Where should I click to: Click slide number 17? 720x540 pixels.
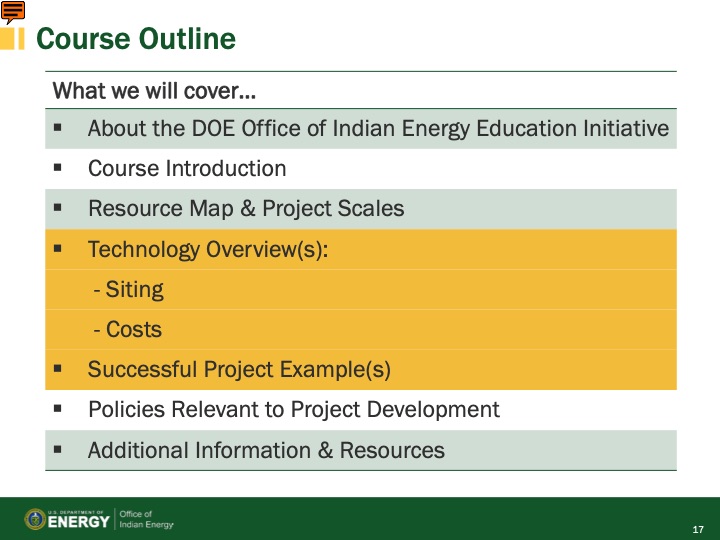(x=698, y=529)
